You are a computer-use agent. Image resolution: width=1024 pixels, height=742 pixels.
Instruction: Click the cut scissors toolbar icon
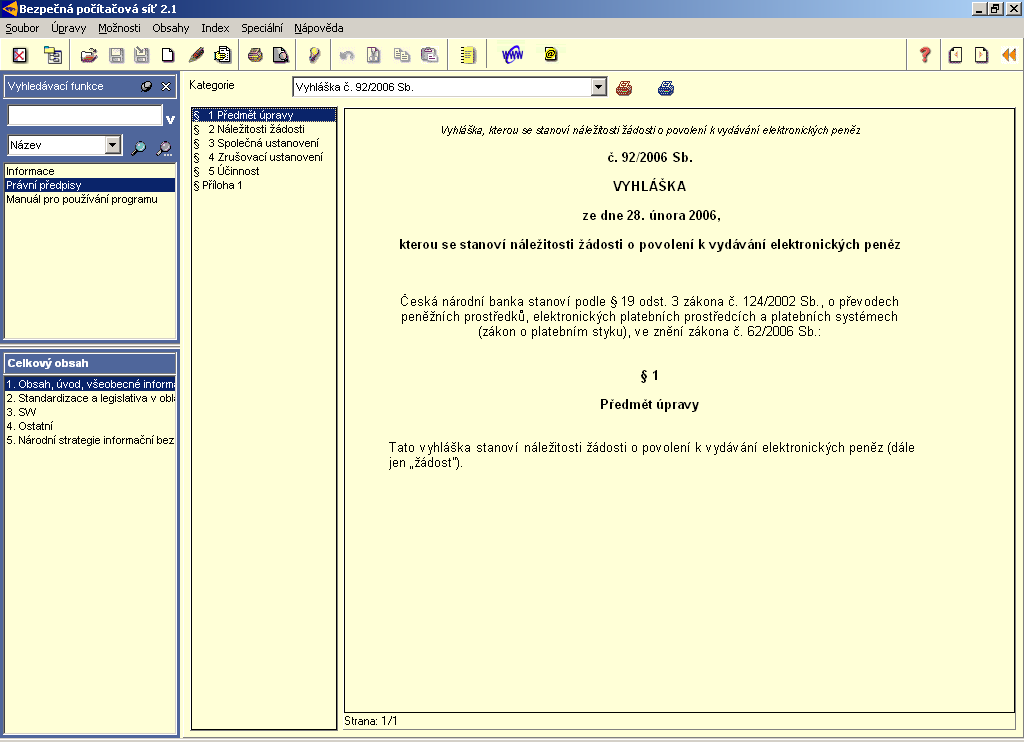374,56
